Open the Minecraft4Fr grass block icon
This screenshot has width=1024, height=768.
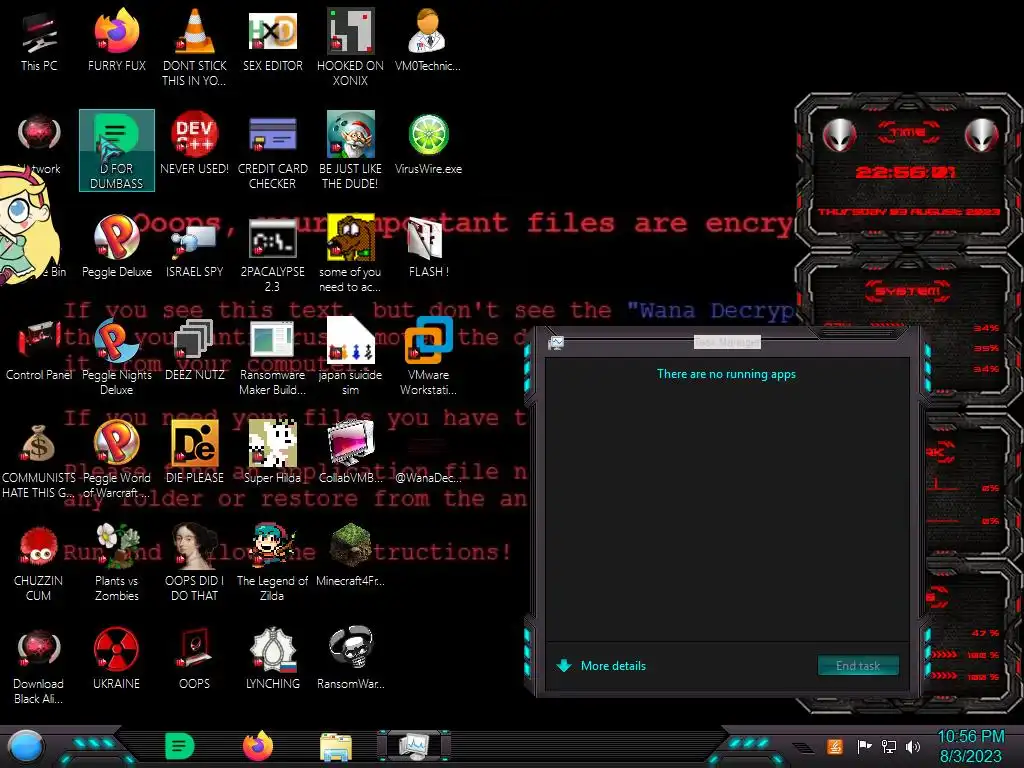click(x=350, y=555)
